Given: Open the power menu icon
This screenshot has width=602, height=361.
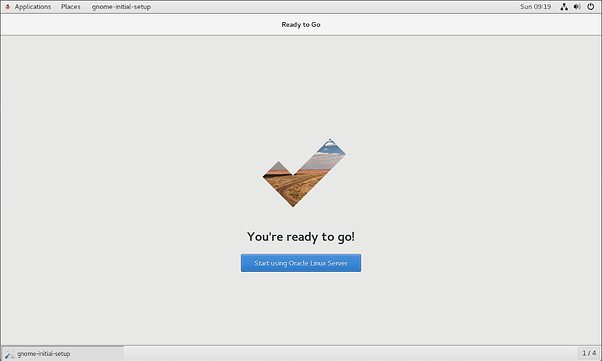Looking at the screenshot, I should 590,7.
